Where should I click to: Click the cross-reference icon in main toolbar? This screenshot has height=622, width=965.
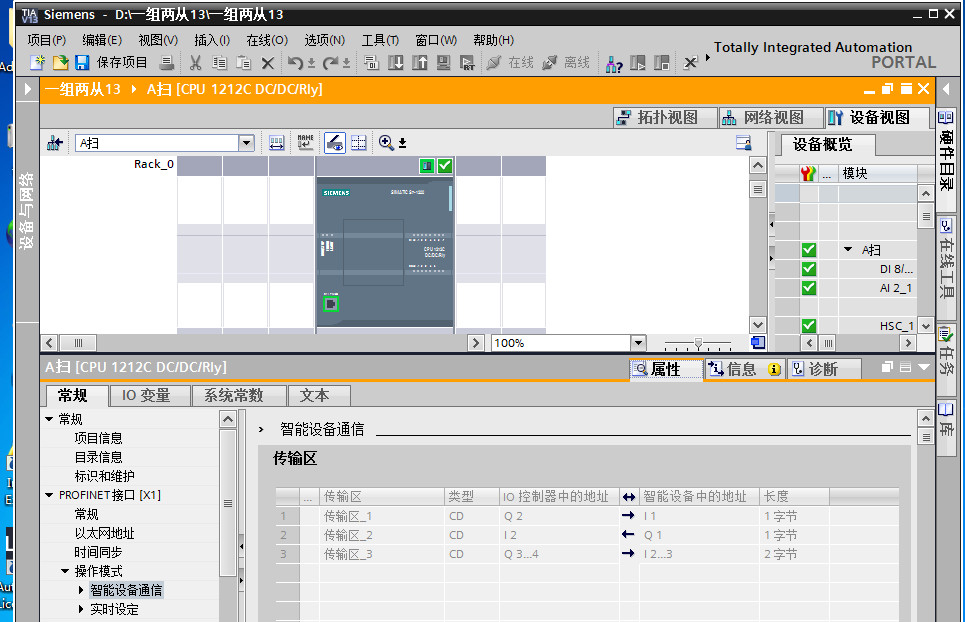click(691, 62)
